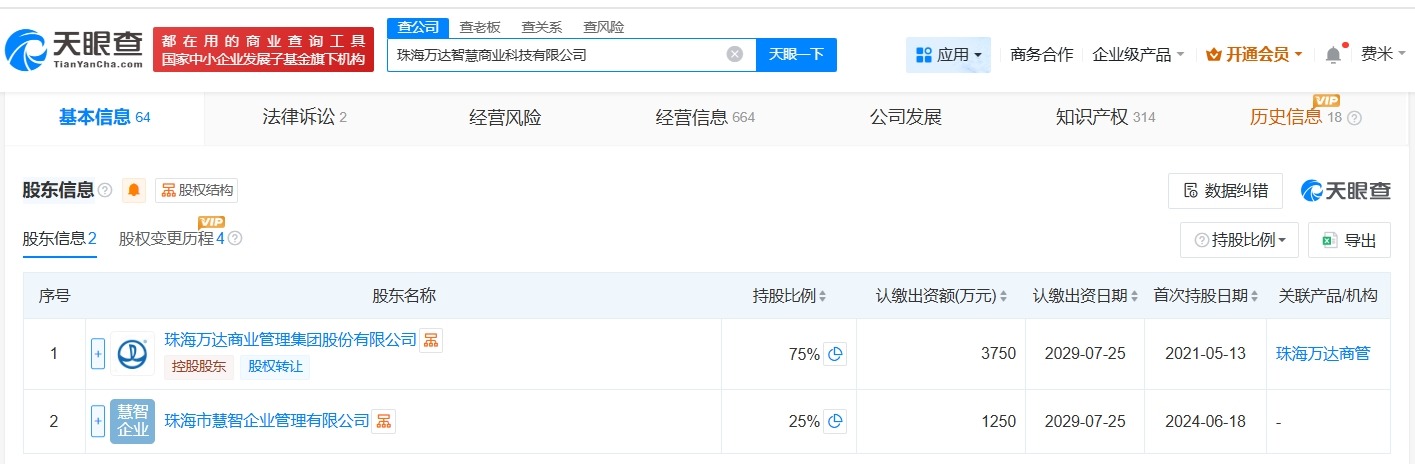Screen dimensions: 1415x464
Task: Select 查关系 search tab
Action: click(x=541, y=27)
